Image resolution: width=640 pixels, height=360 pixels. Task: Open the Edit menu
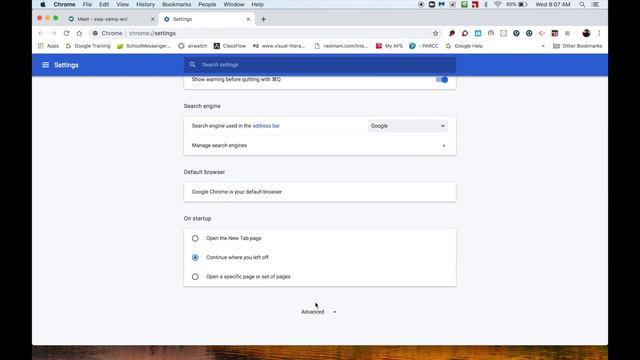tap(104, 4)
